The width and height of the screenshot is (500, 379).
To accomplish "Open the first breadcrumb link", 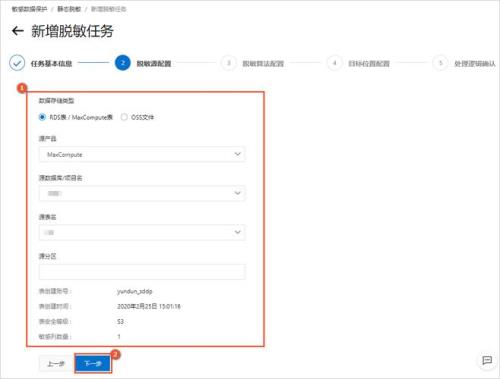I will 30,9.
